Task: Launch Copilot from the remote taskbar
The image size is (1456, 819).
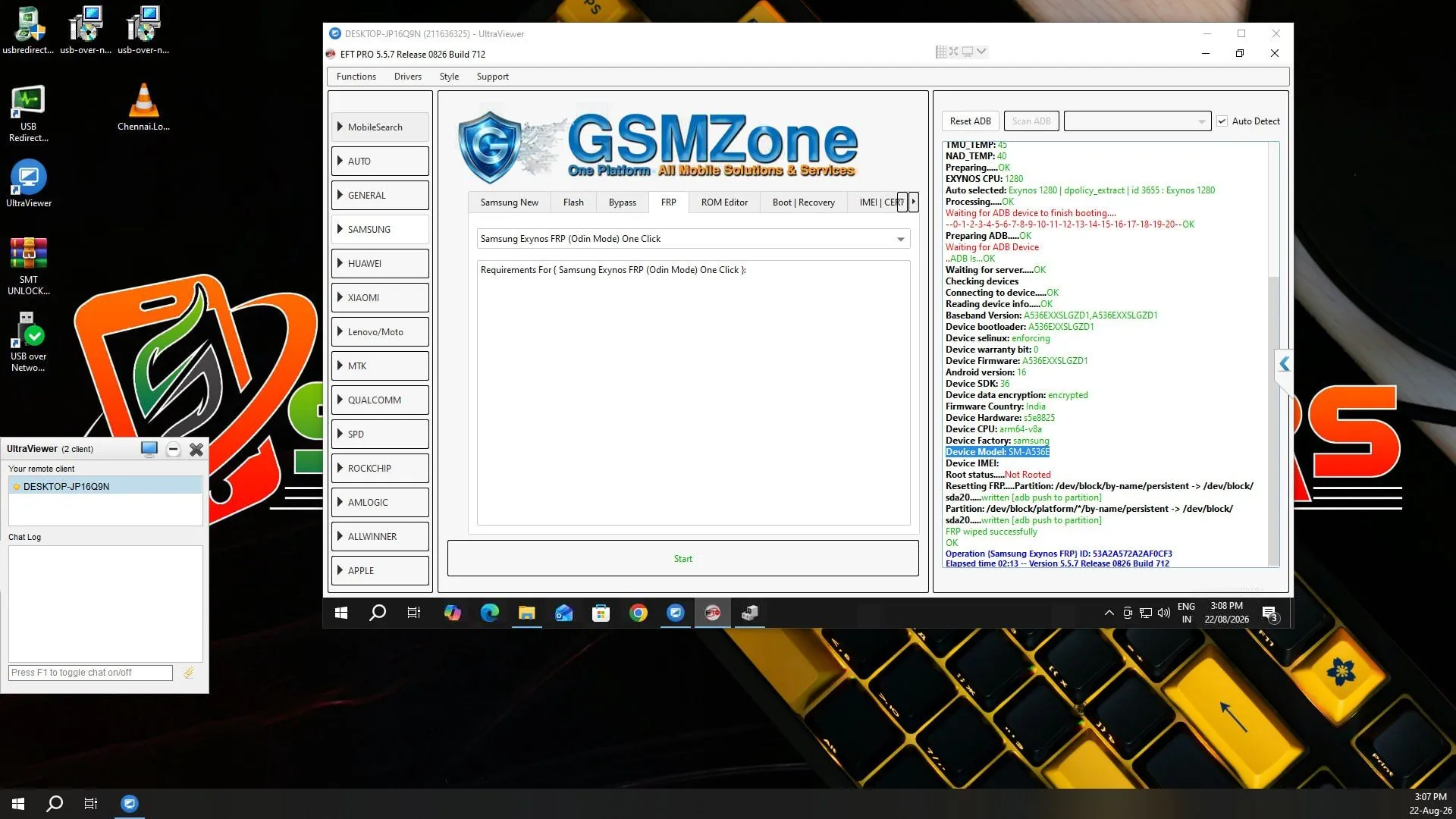Action: pos(452,613)
